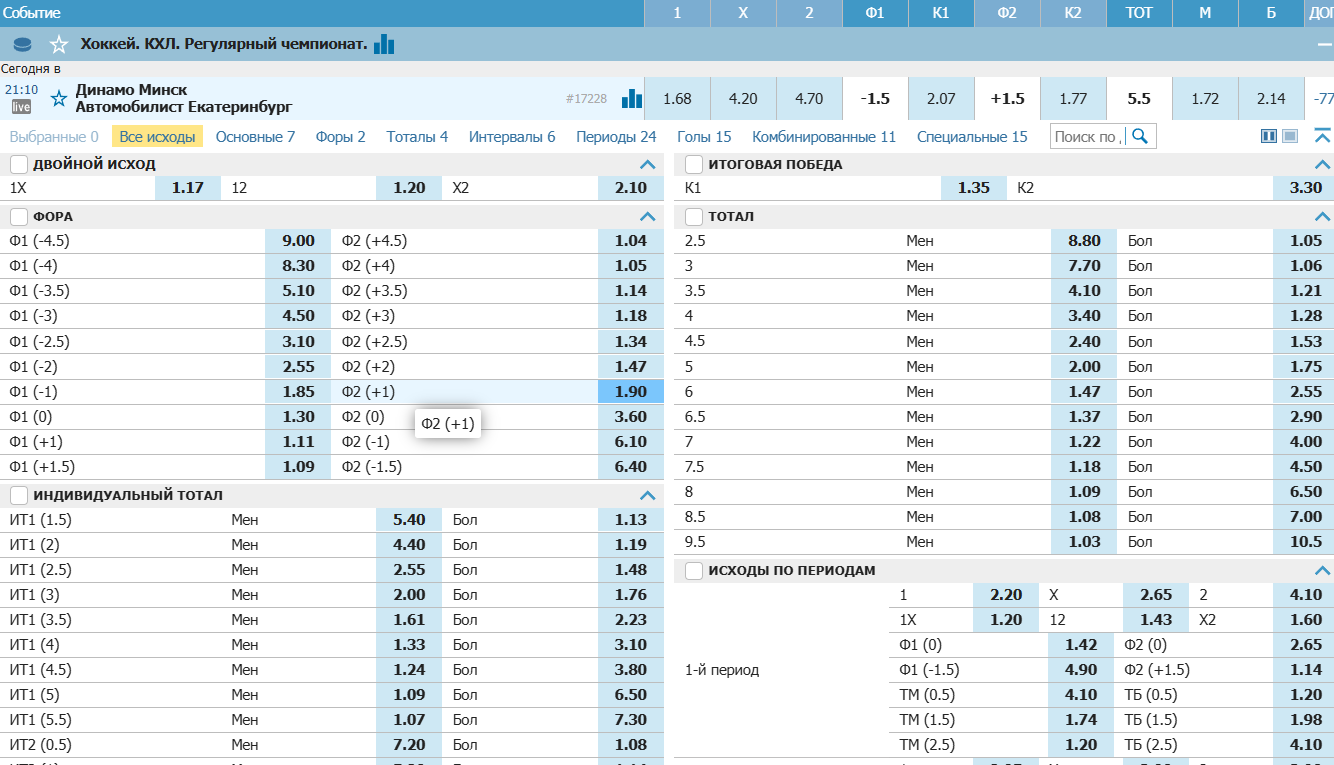Viewport: 1334px width, 765px height.
Task: Open the Периоды 24 tab
Action: point(616,137)
